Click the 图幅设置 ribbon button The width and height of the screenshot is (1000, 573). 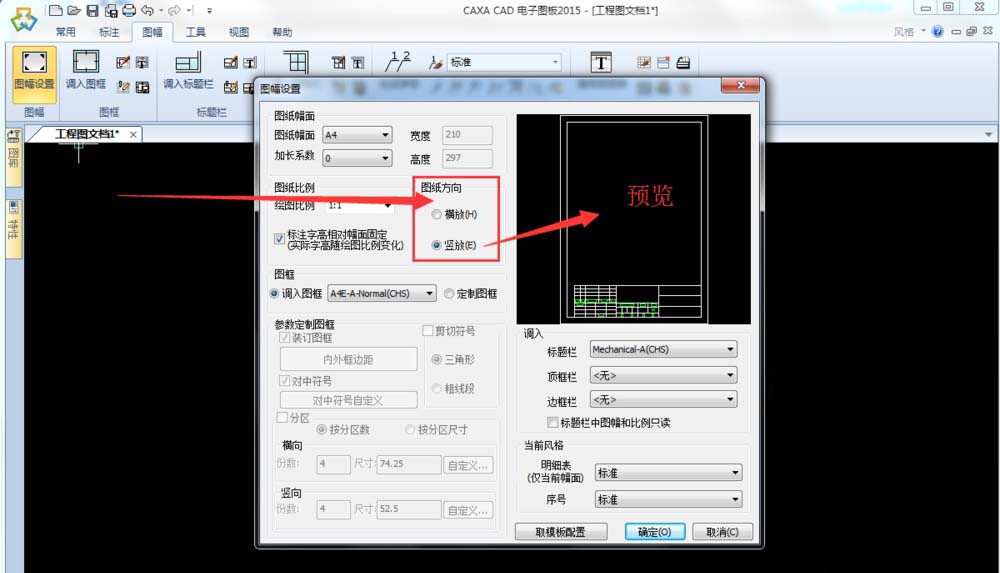[x=34, y=74]
